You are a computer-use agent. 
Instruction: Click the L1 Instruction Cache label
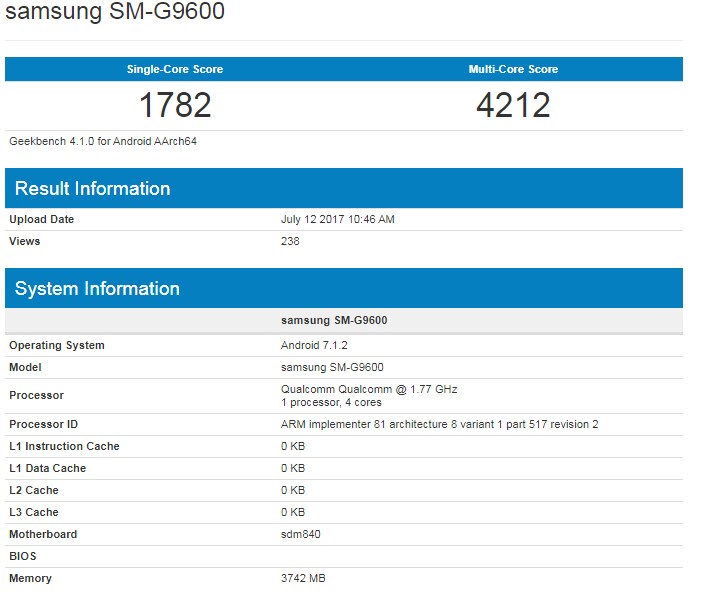point(64,446)
